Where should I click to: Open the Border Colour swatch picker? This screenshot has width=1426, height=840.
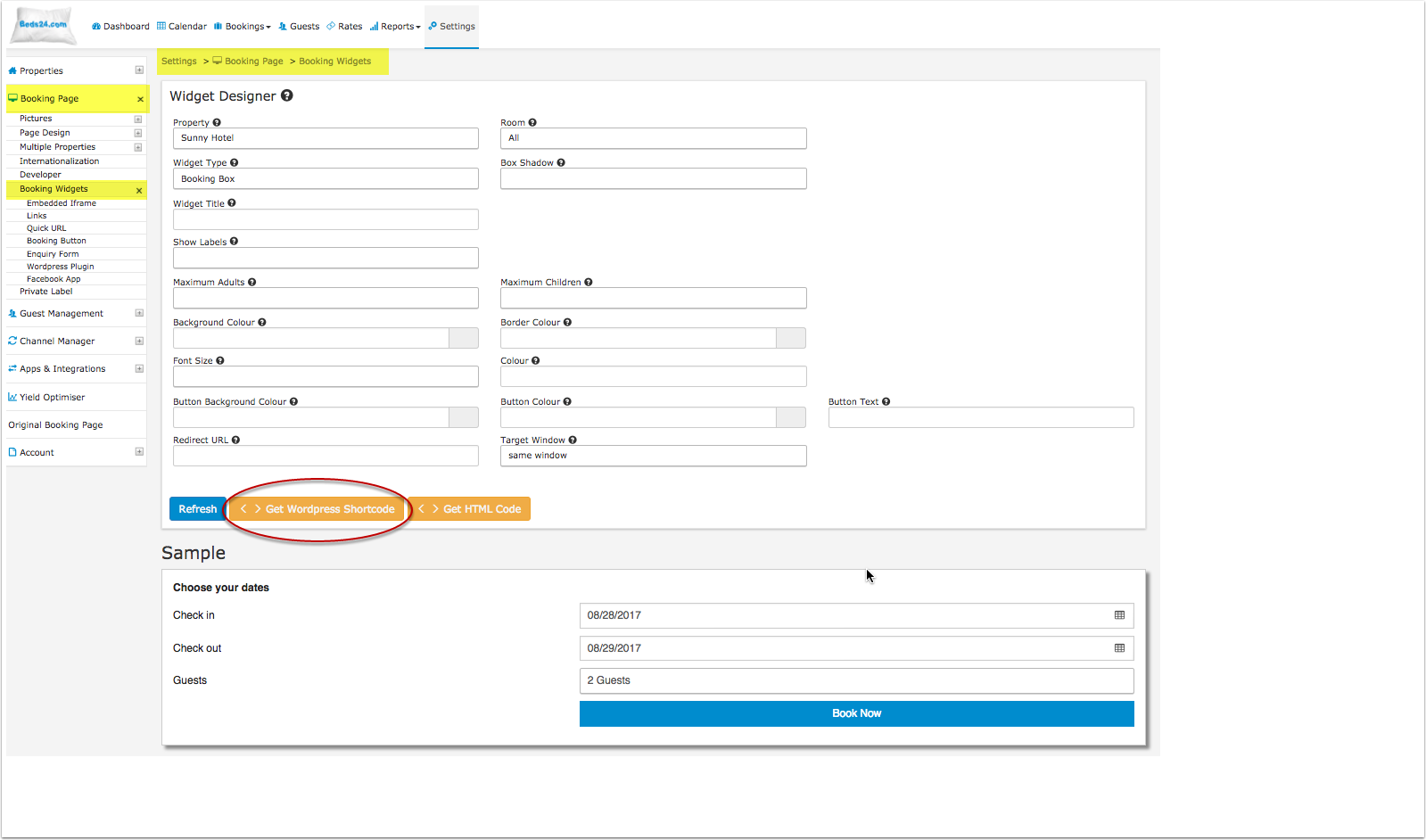[x=791, y=338]
